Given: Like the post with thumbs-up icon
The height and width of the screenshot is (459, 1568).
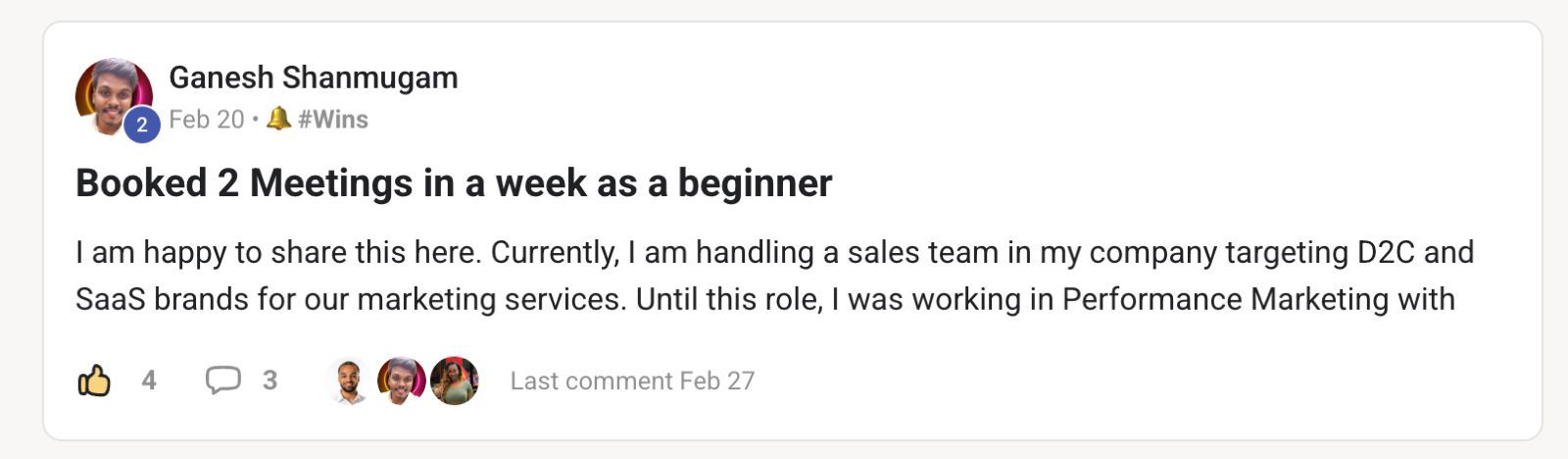Looking at the screenshot, I should point(94,381).
